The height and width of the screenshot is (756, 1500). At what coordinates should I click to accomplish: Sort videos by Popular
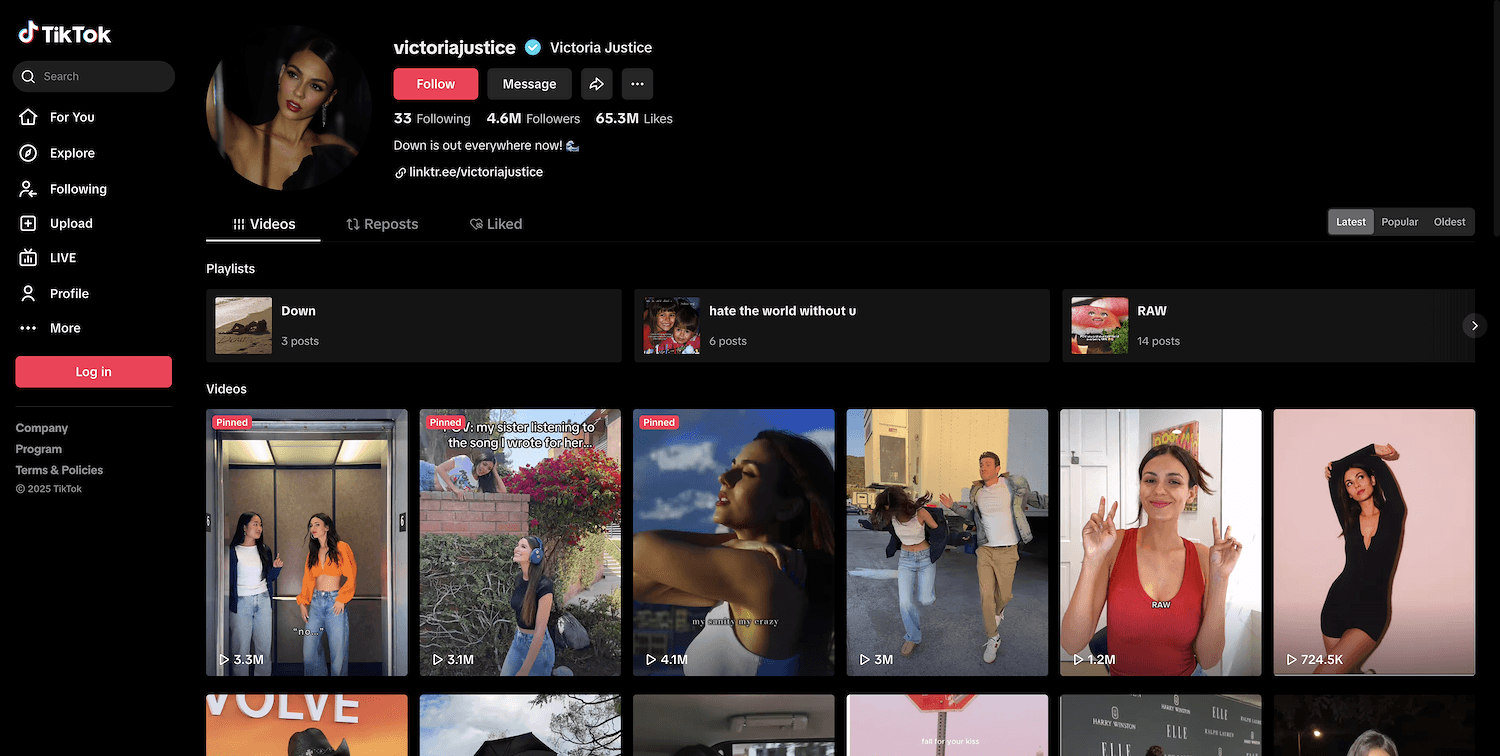1399,222
